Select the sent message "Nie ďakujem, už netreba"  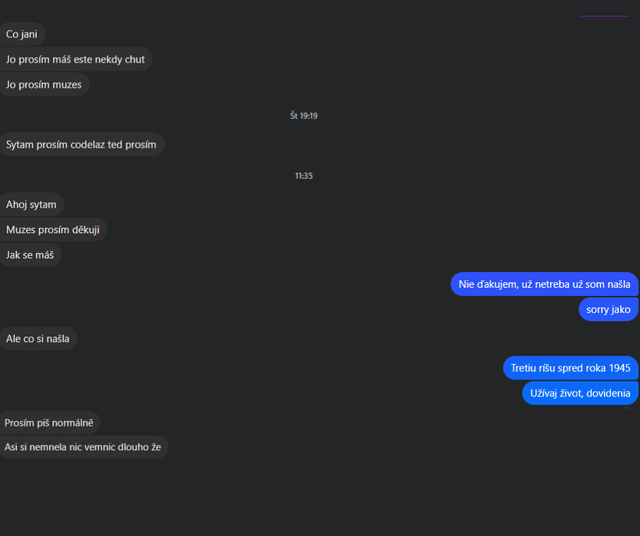pyautogui.click(x=544, y=285)
